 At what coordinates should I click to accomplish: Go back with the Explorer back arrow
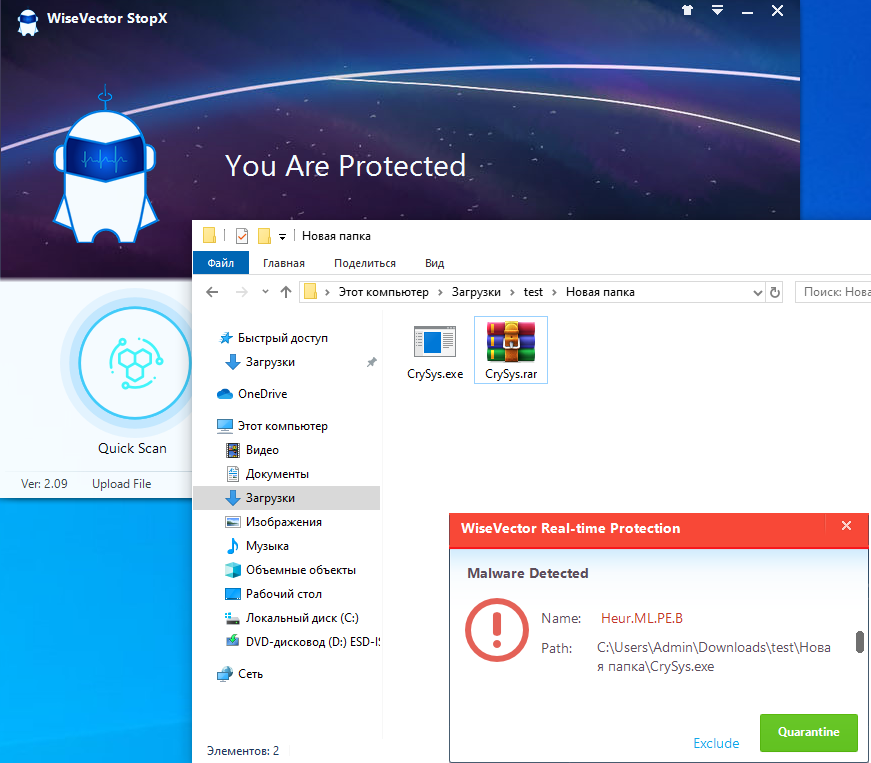[x=212, y=292]
